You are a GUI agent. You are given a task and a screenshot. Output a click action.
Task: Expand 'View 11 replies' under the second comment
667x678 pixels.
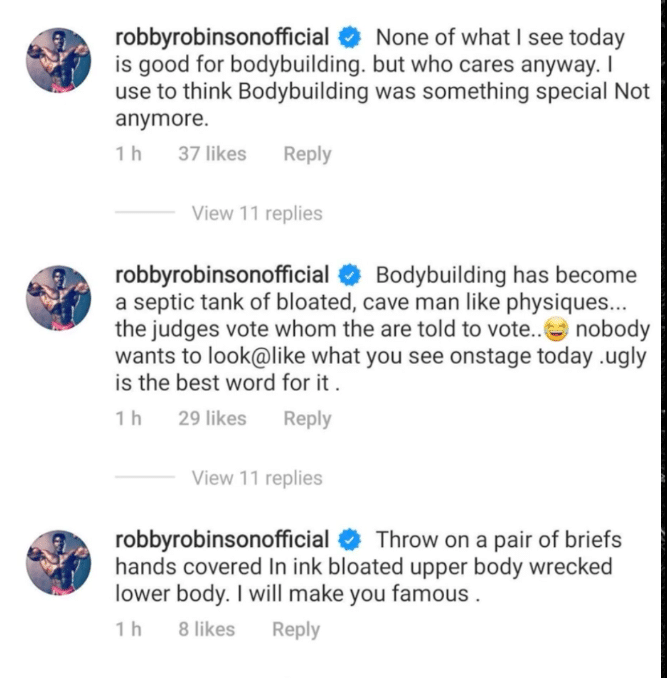pyautogui.click(x=257, y=478)
